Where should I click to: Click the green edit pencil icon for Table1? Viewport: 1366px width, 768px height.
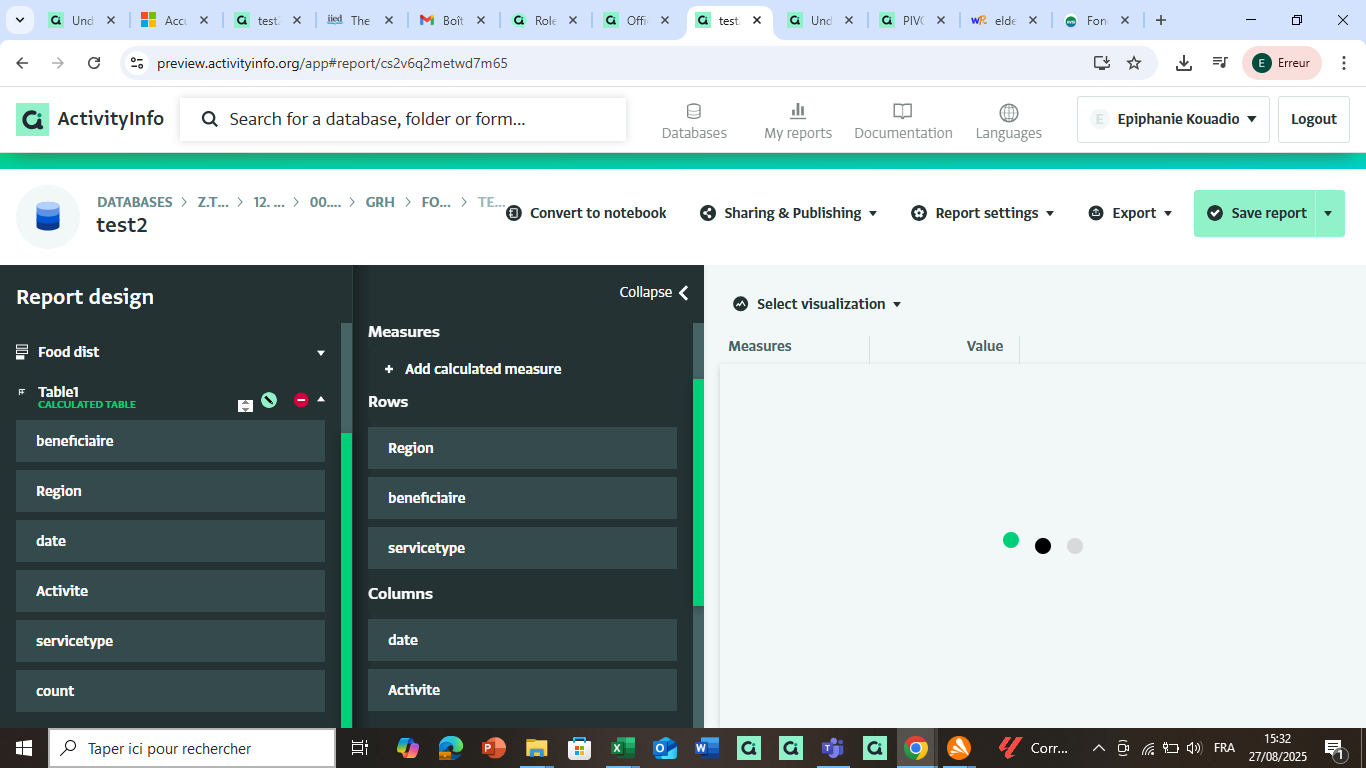268,400
